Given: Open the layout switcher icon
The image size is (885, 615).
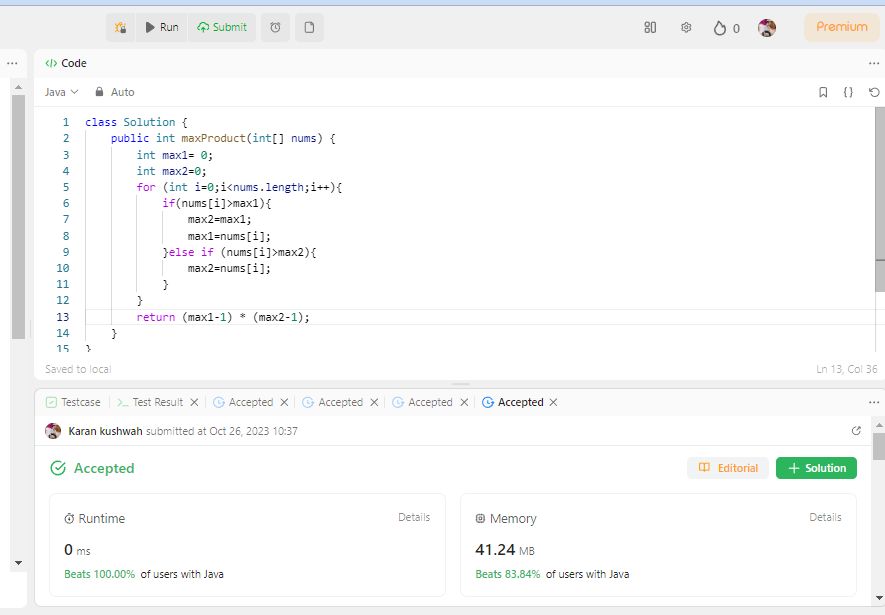Looking at the screenshot, I should [x=650, y=28].
